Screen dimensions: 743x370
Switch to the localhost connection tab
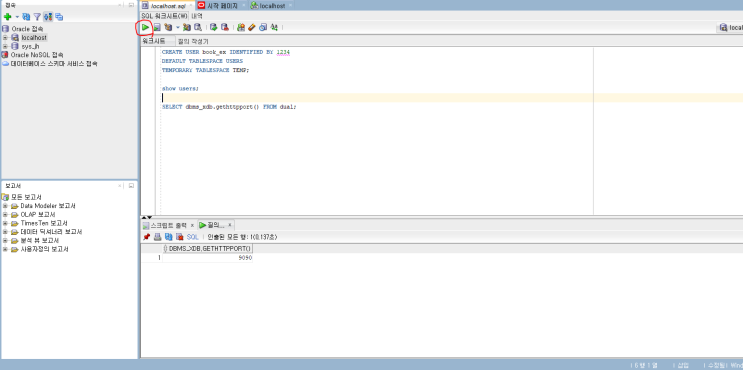(272, 5)
